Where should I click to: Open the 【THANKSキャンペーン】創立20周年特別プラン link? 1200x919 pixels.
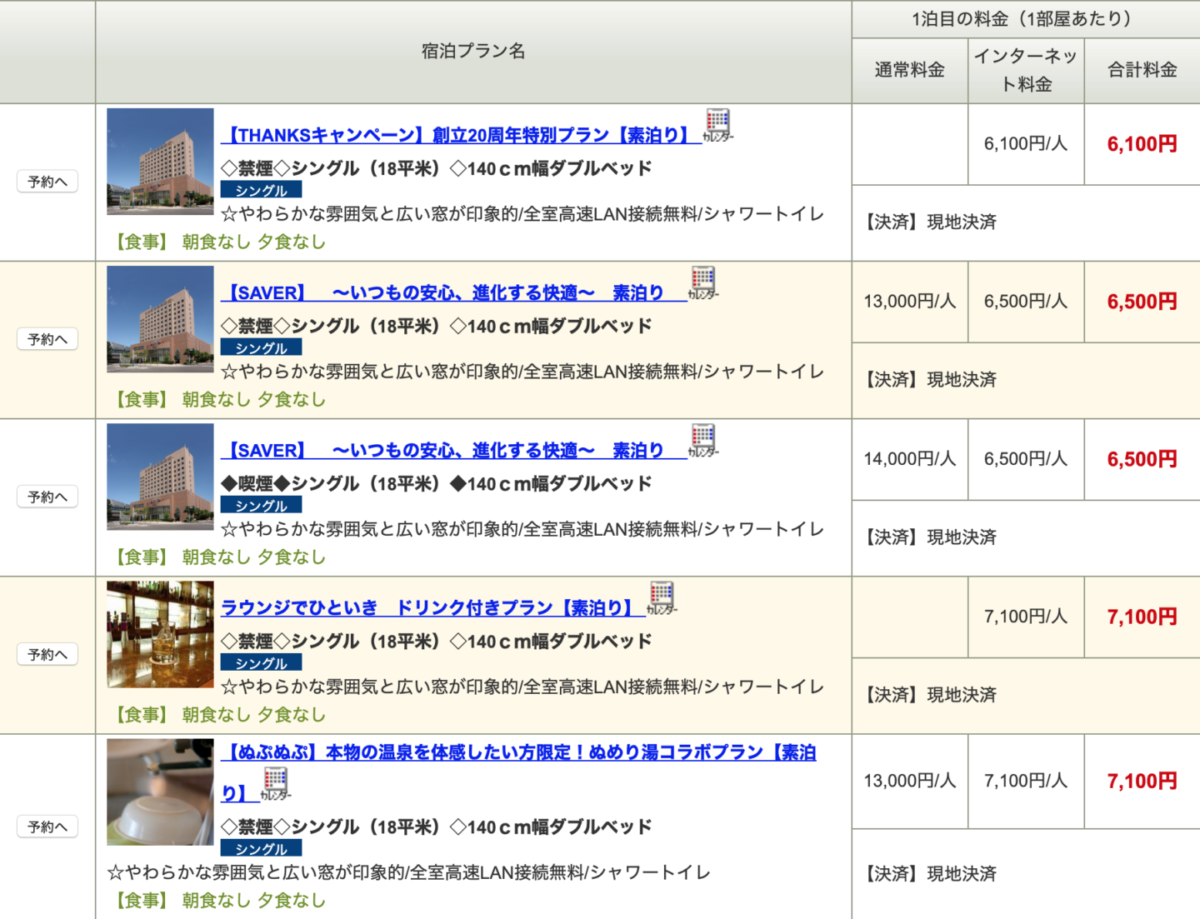[x=460, y=135]
